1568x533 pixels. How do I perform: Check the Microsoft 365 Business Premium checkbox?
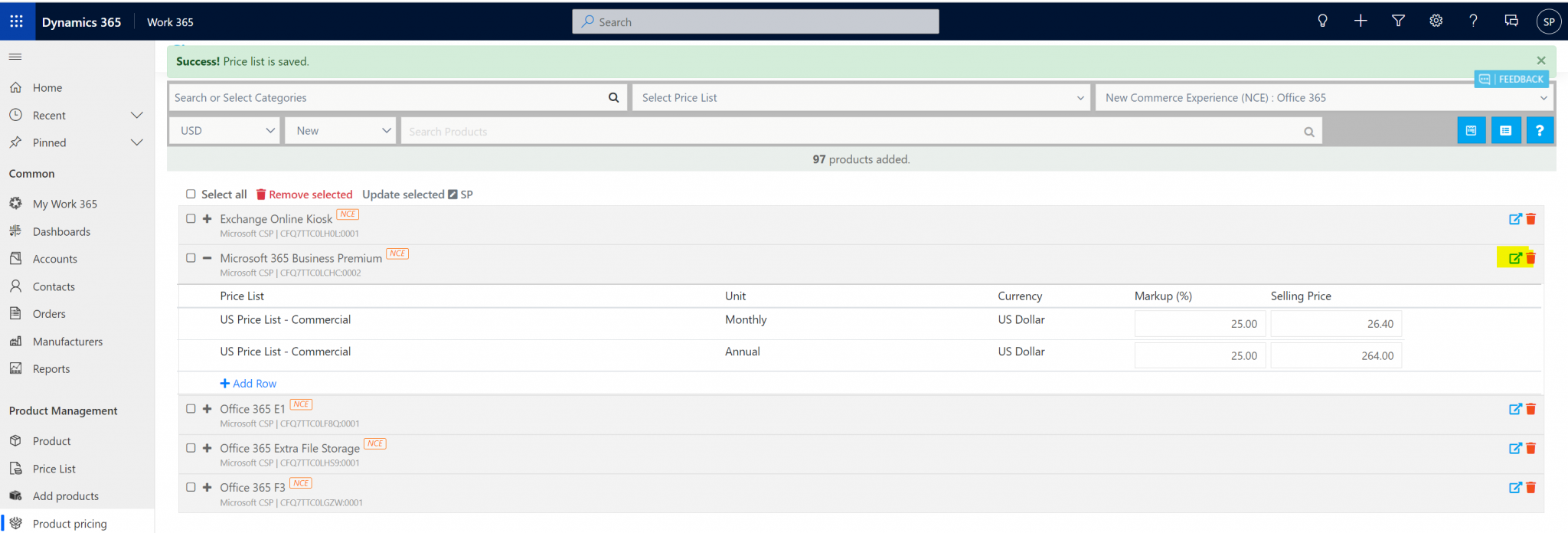click(191, 258)
